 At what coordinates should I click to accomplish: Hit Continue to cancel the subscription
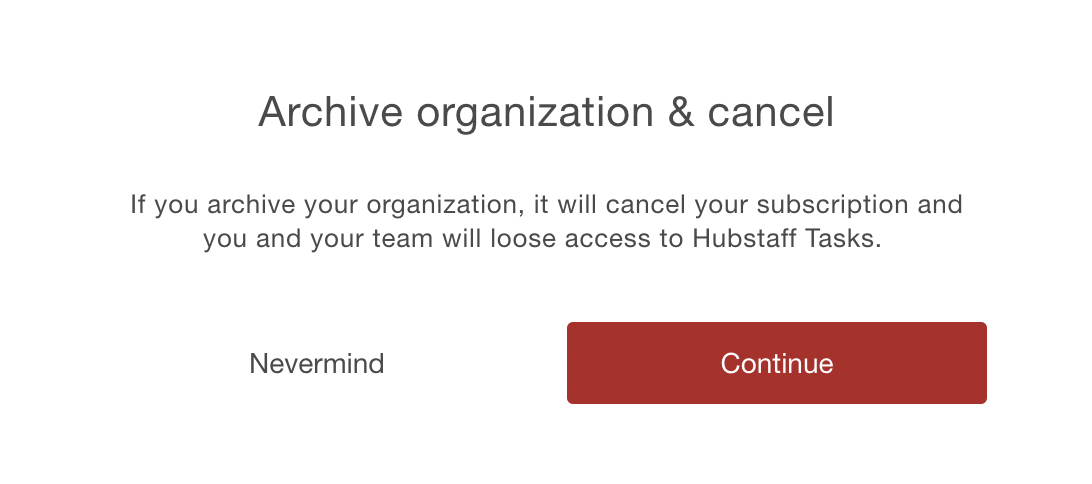[777, 363]
